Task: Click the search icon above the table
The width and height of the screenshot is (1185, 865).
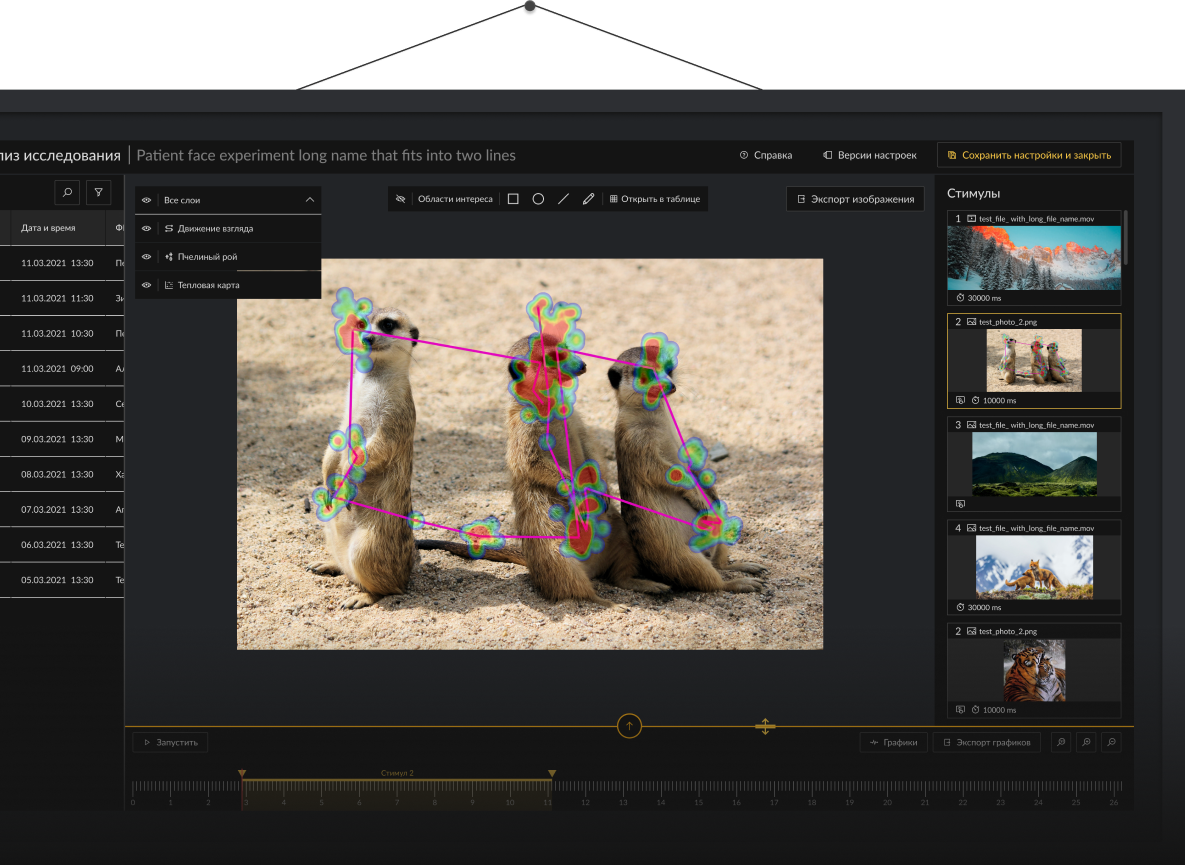Action: tap(67, 192)
